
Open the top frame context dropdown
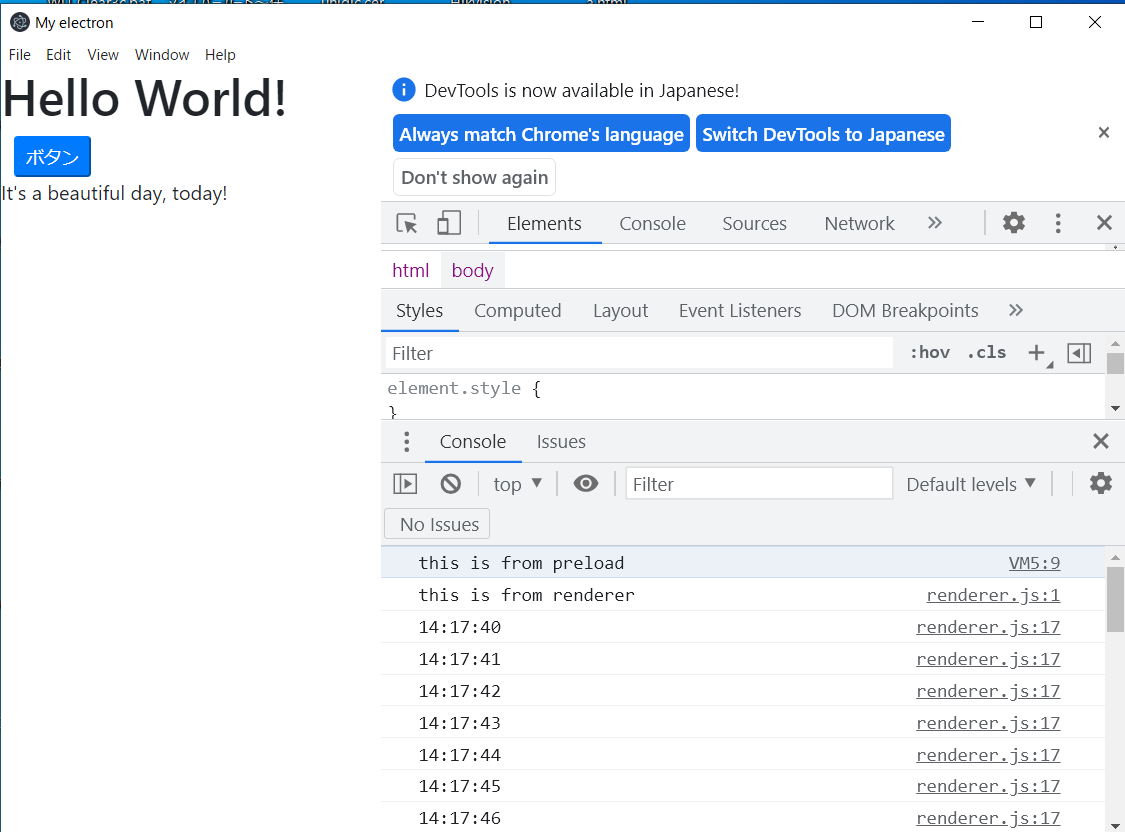pos(516,483)
